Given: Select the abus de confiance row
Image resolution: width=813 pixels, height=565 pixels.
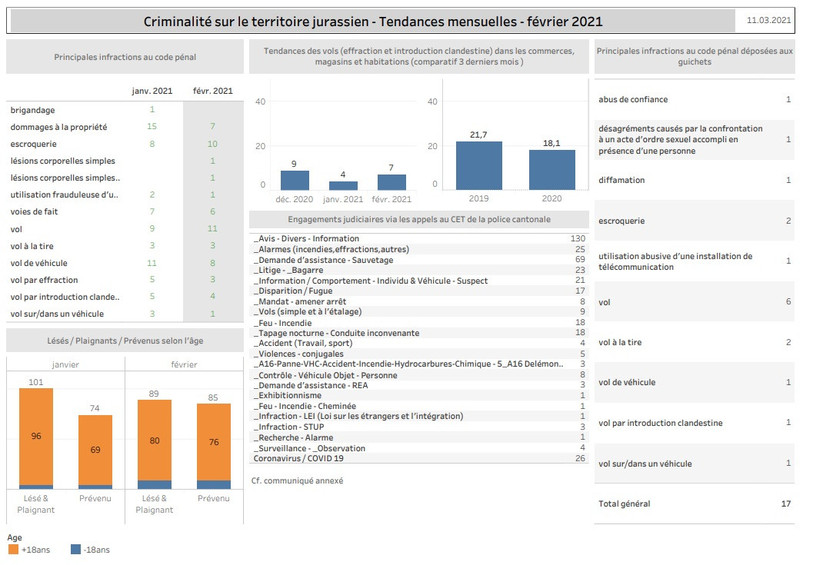Looking at the screenshot, I should [694, 100].
